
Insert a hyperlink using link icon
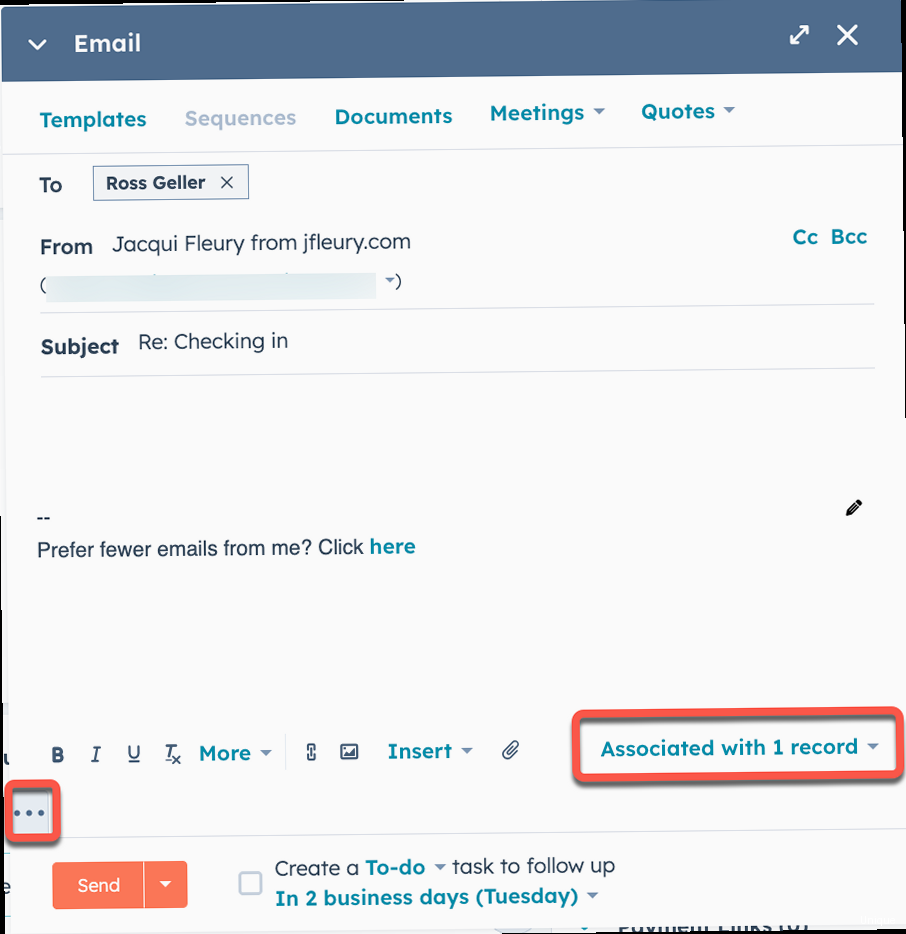[311, 752]
